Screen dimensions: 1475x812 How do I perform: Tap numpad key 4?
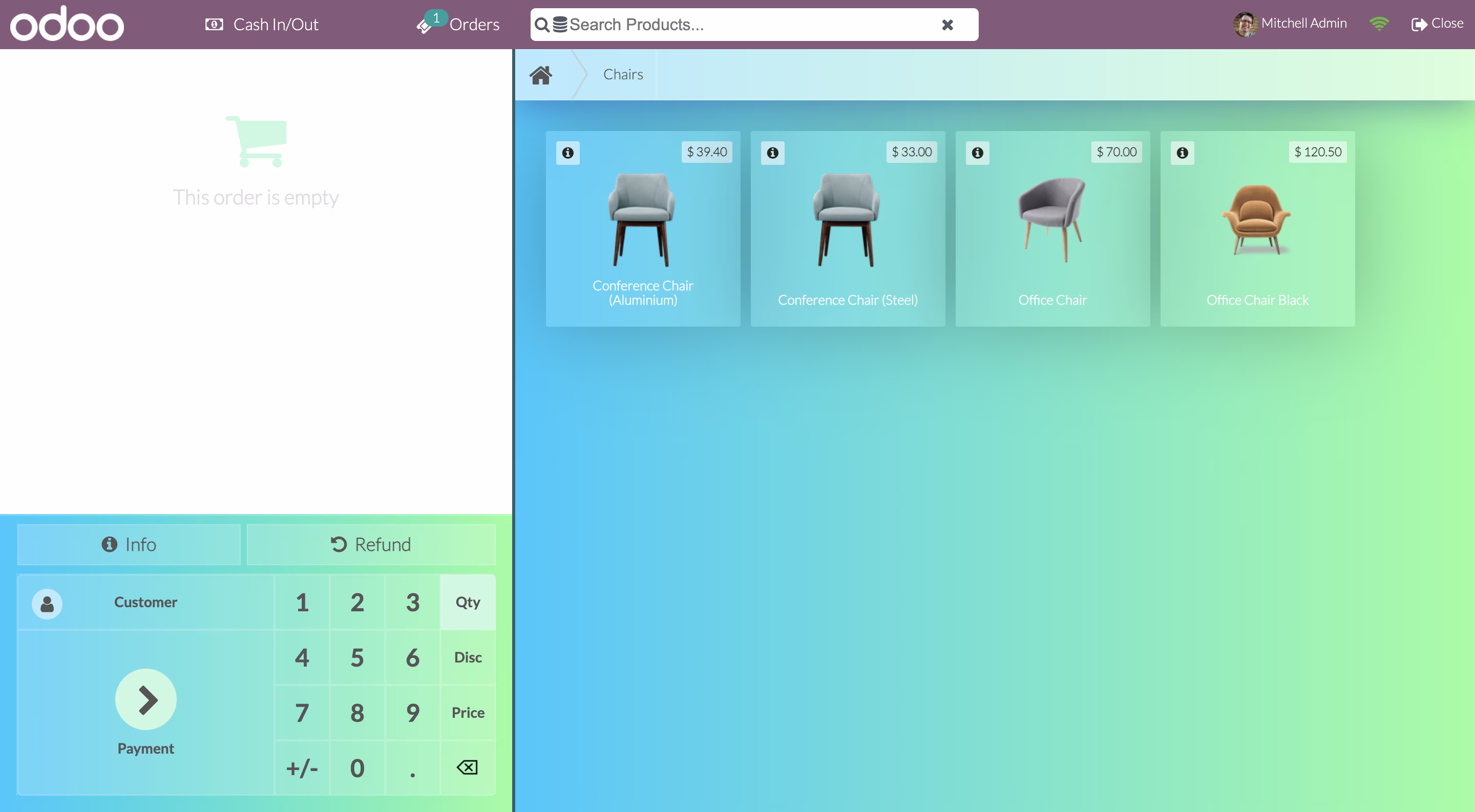pyautogui.click(x=302, y=657)
